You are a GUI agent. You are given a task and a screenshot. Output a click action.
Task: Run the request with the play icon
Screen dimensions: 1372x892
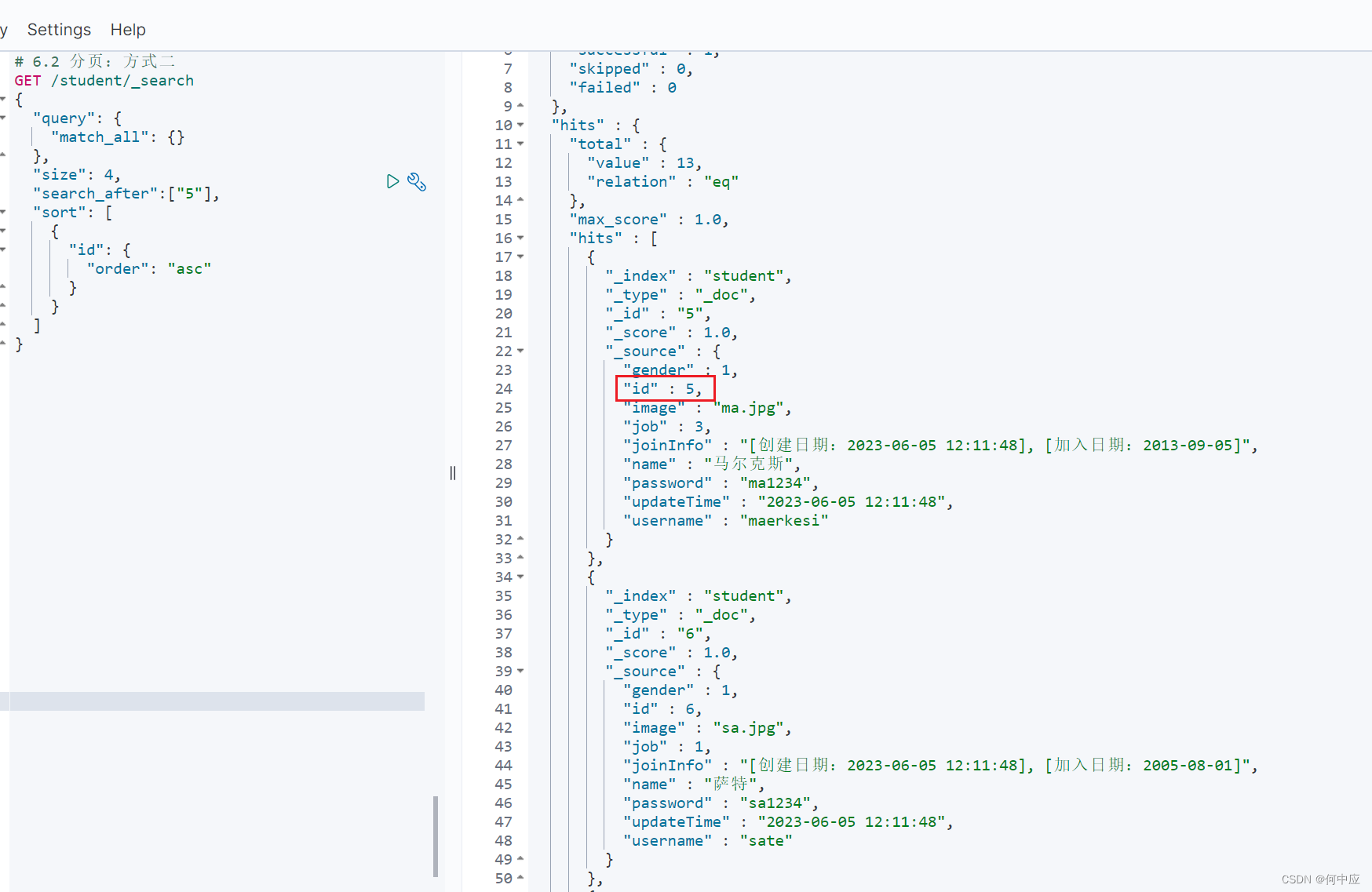pyautogui.click(x=392, y=182)
